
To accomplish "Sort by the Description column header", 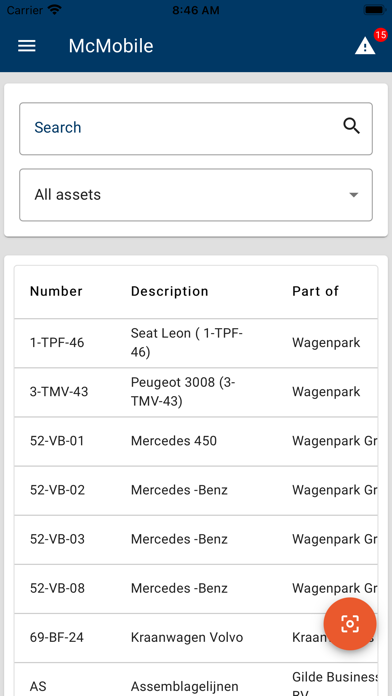I will click(x=170, y=291).
